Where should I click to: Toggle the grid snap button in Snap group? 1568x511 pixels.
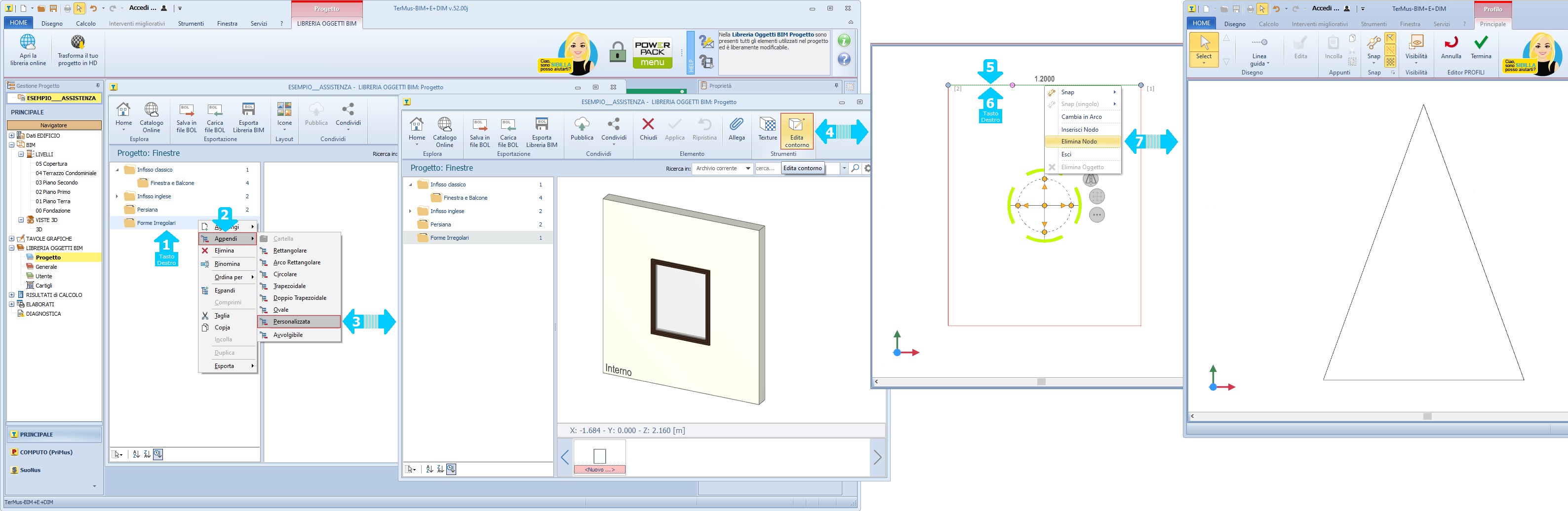[1390, 62]
